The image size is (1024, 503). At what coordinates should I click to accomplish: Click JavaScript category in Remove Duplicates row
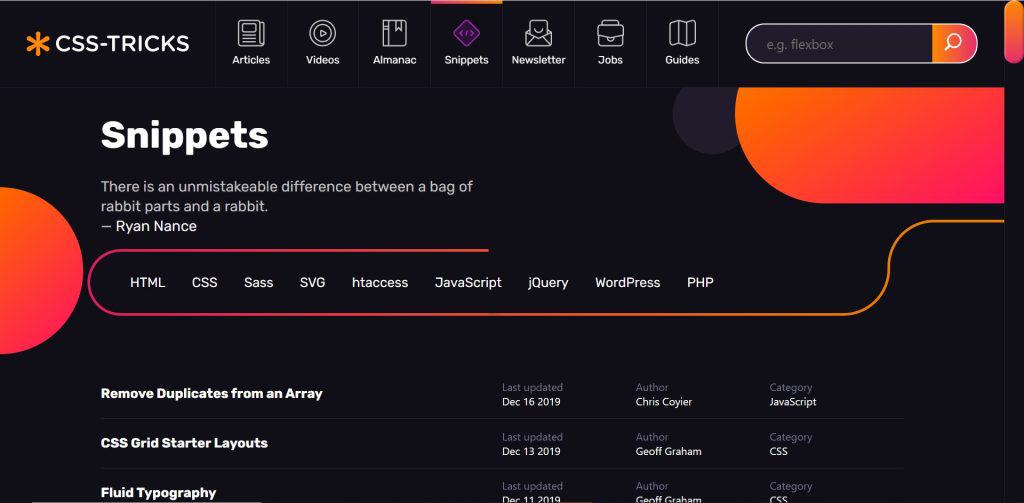coord(793,402)
